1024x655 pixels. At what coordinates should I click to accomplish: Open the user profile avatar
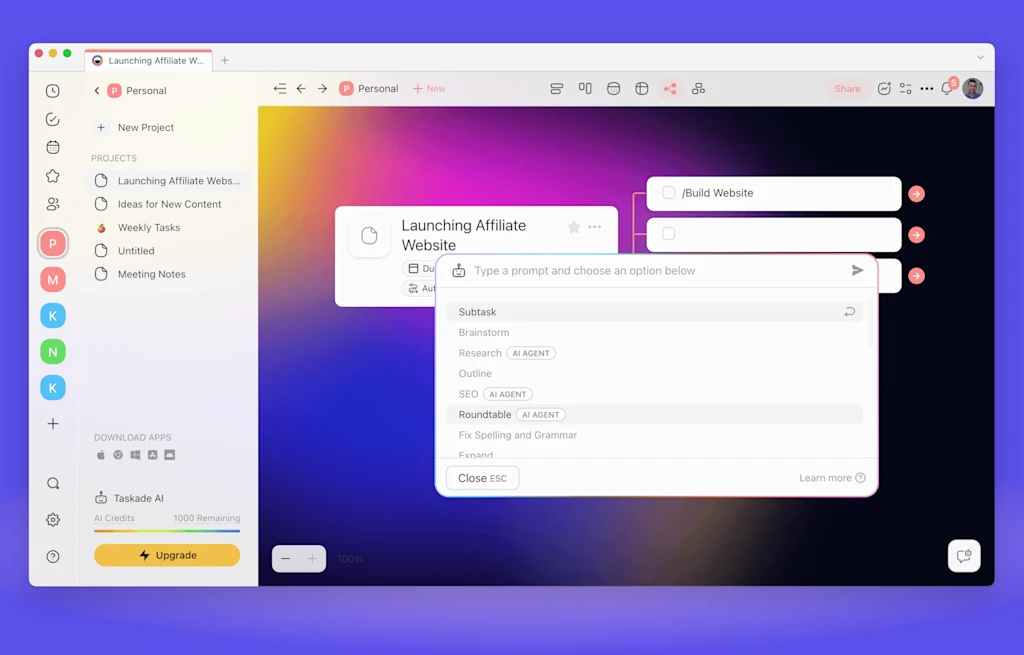(x=973, y=88)
